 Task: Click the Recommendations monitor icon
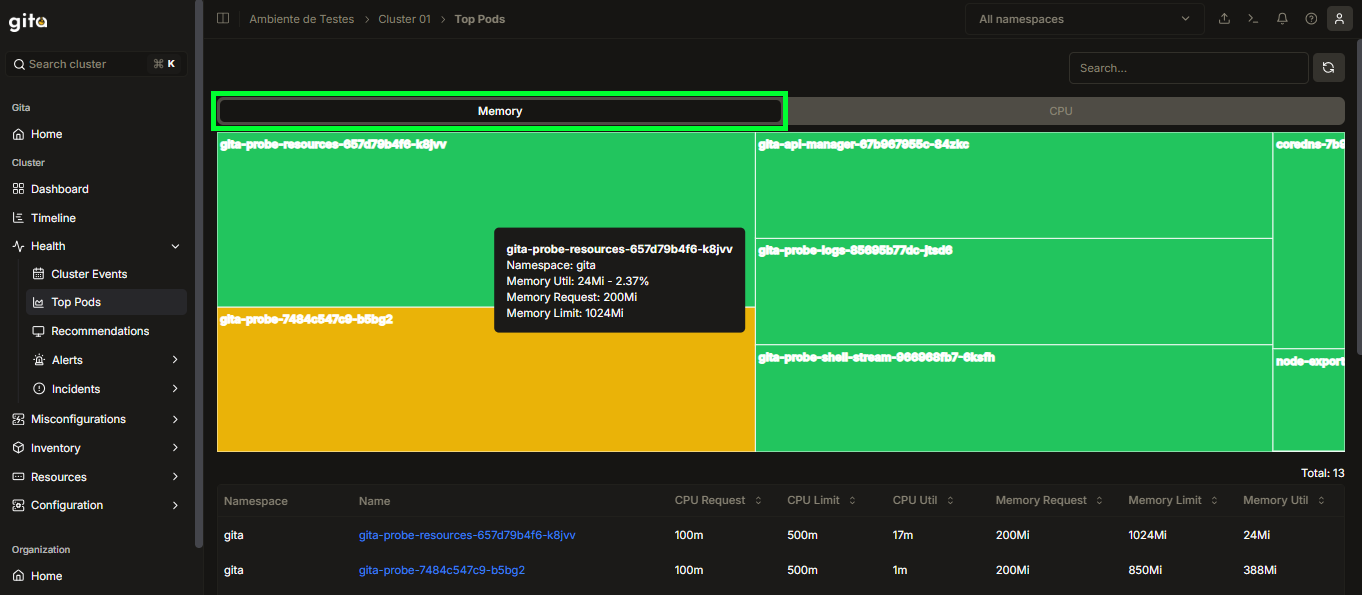(39, 331)
